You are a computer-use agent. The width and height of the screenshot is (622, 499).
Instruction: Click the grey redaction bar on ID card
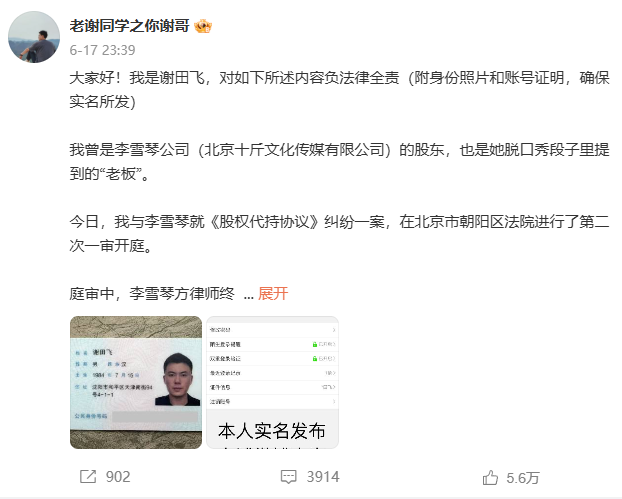[x=155, y=416]
